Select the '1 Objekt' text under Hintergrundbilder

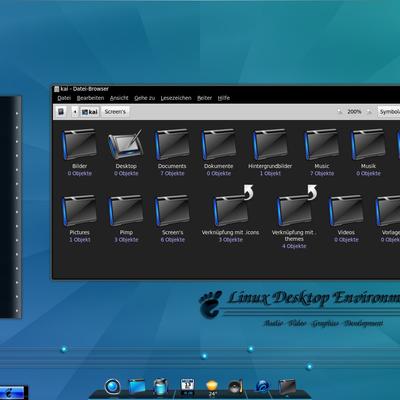tap(270, 173)
